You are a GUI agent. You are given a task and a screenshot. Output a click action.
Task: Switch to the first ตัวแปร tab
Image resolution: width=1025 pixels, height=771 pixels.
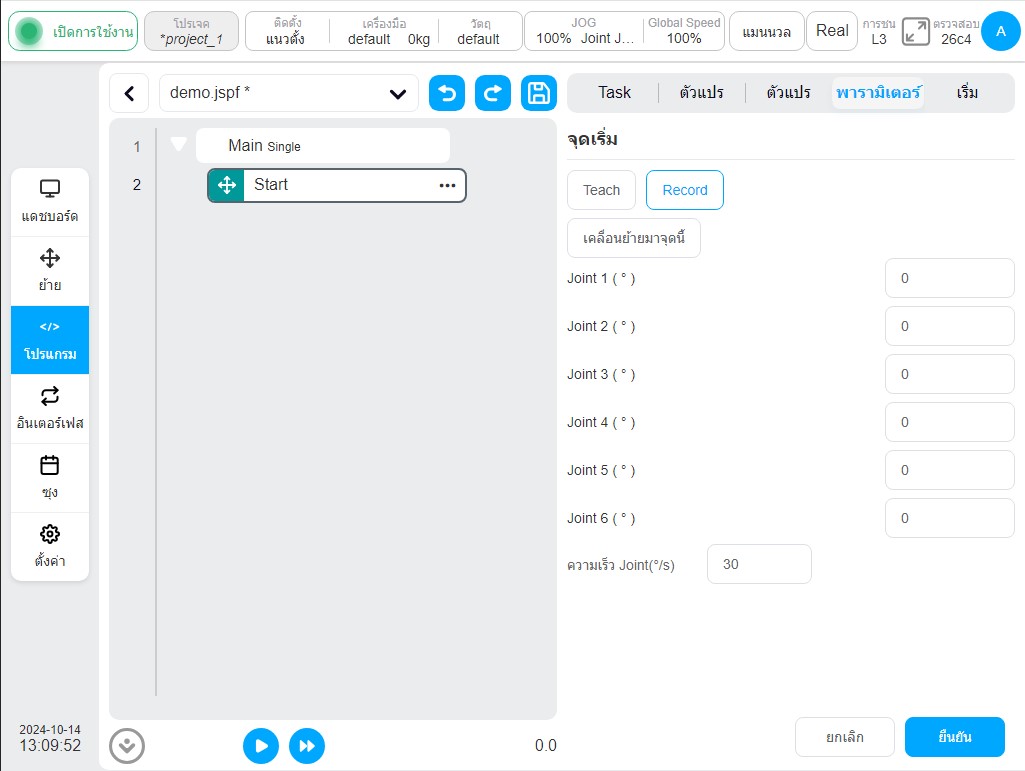point(701,92)
